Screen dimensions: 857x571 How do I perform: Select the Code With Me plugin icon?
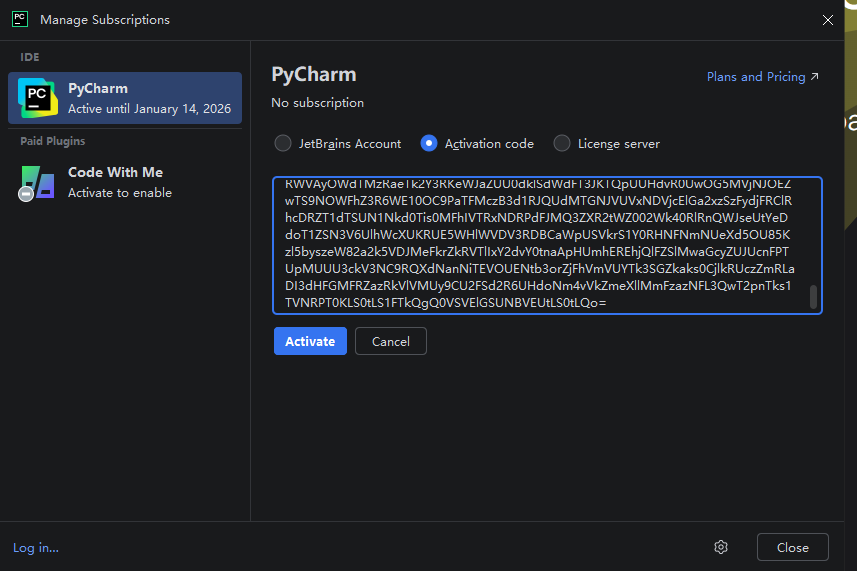pos(36,183)
